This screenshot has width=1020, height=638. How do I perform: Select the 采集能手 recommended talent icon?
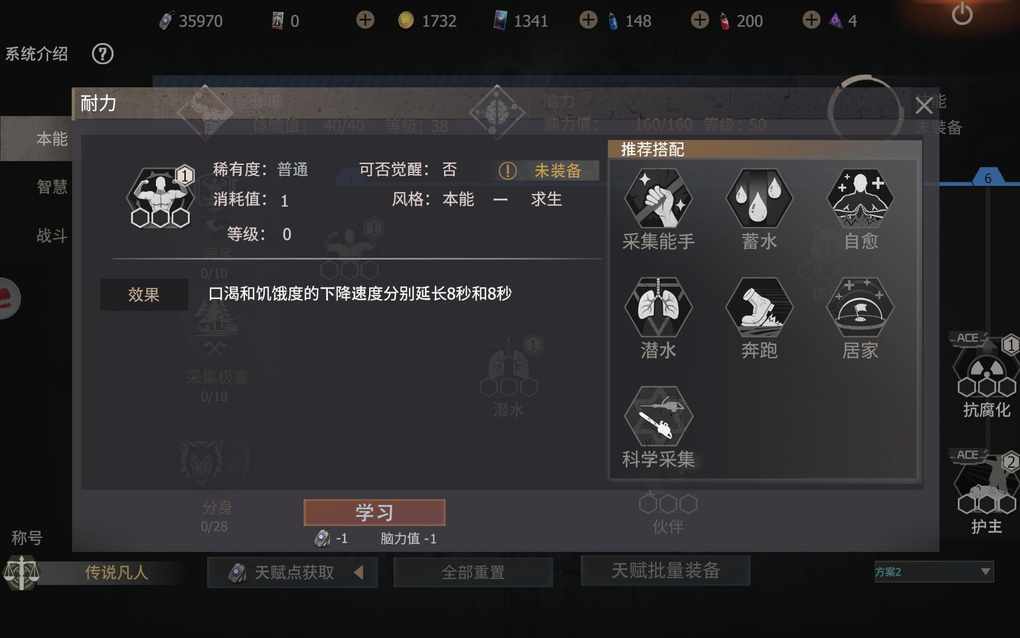[x=658, y=198]
